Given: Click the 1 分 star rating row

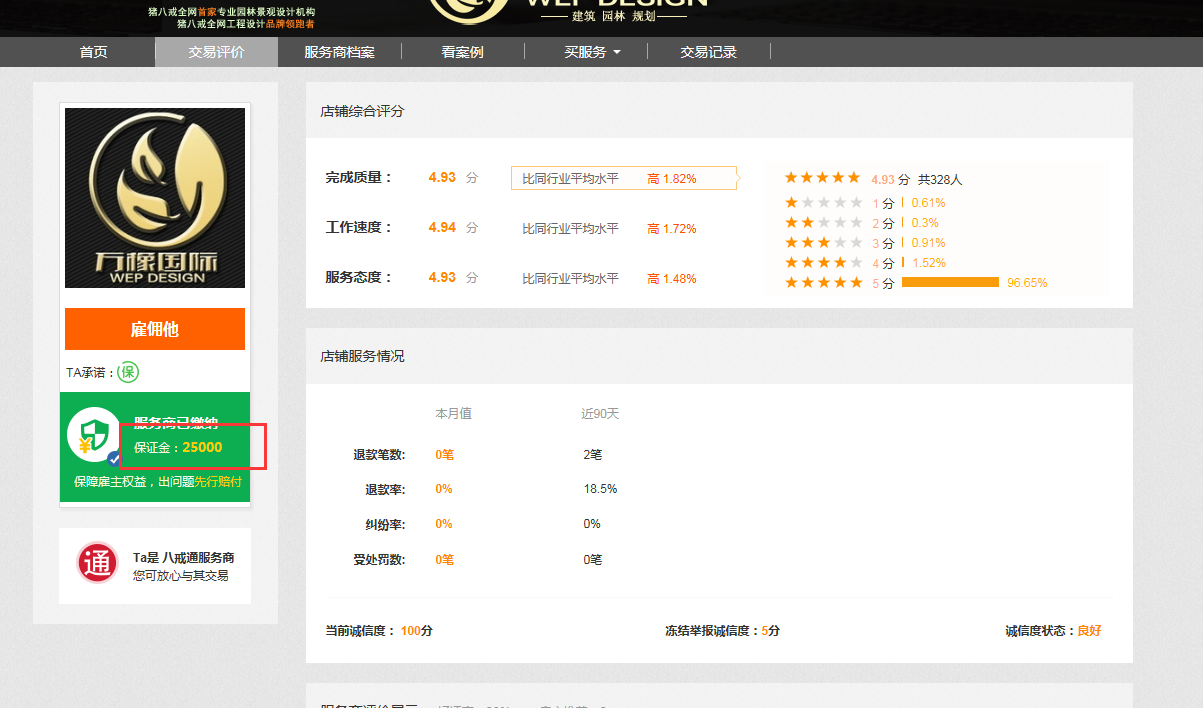Looking at the screenshot, I should [x=864, y=203].
